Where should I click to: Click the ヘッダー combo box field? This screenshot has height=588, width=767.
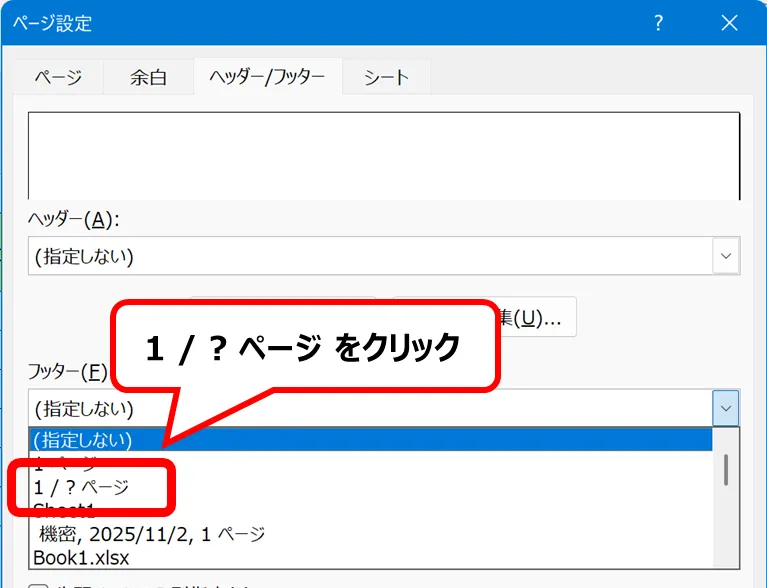click(x=370, y=256)
